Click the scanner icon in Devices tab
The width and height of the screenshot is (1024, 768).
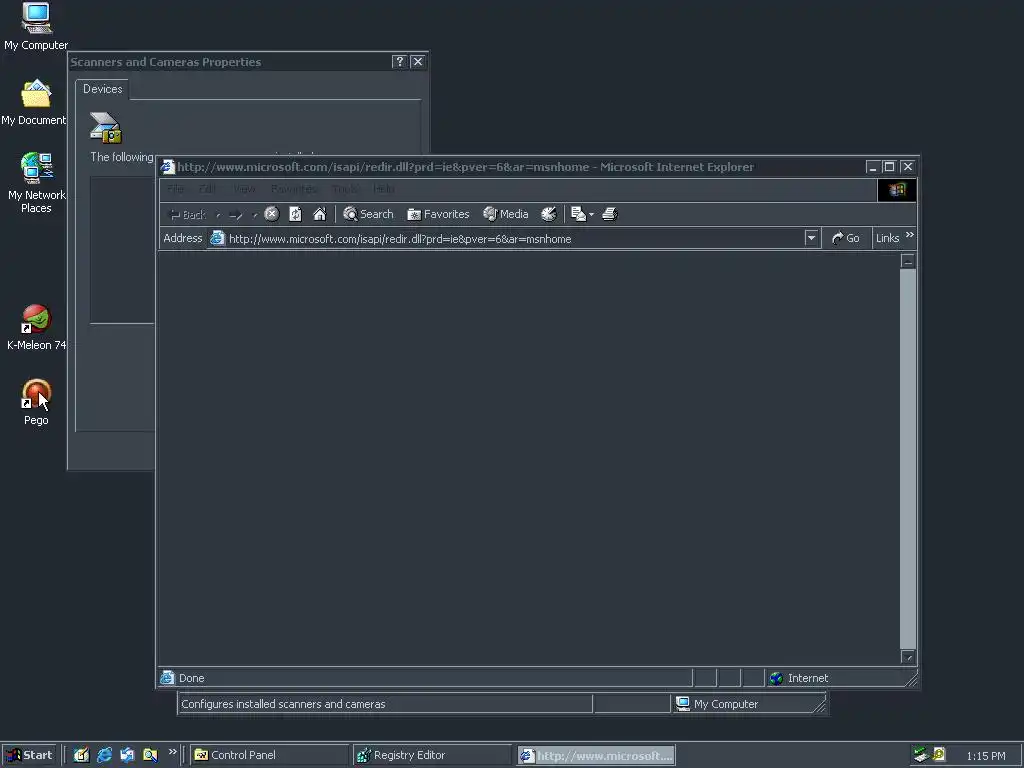[106, 127]
